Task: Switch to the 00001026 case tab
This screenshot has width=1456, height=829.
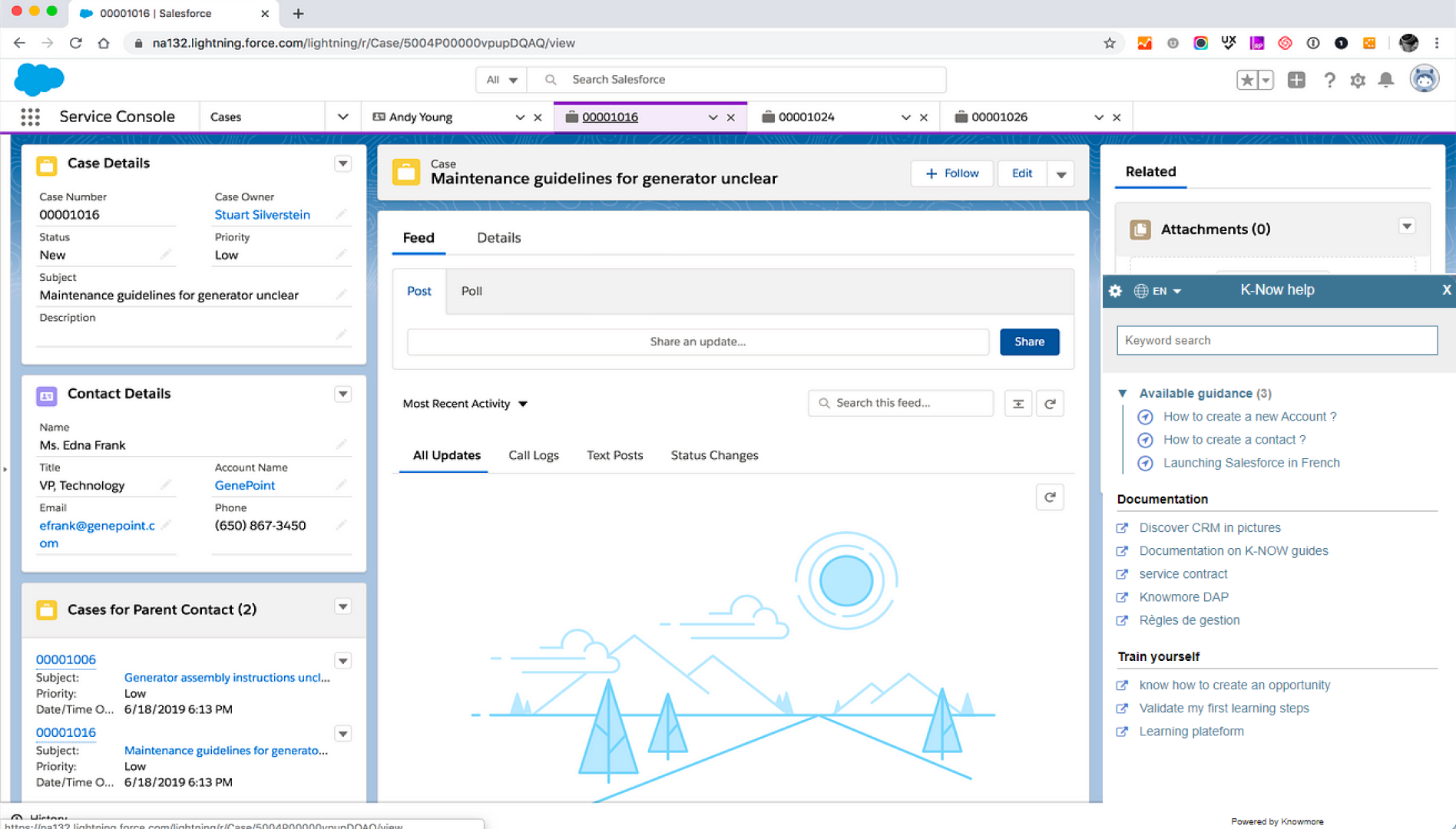Action: coord(999,117)
